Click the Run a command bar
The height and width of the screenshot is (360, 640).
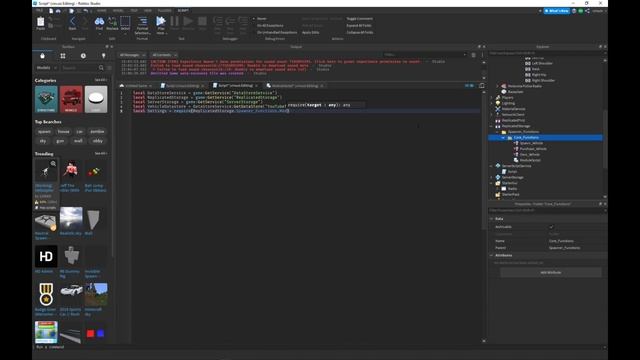click(318, 347)
